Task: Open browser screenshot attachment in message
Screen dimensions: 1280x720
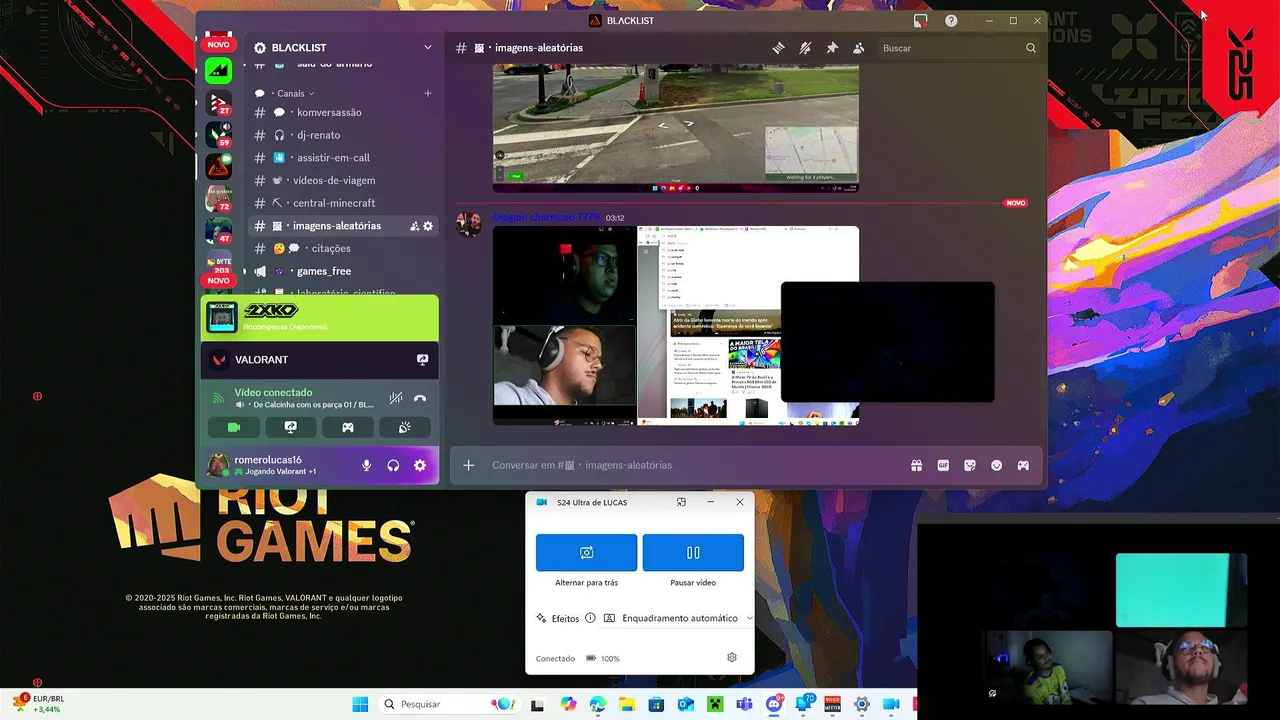Action: click(x=748, y=325)
